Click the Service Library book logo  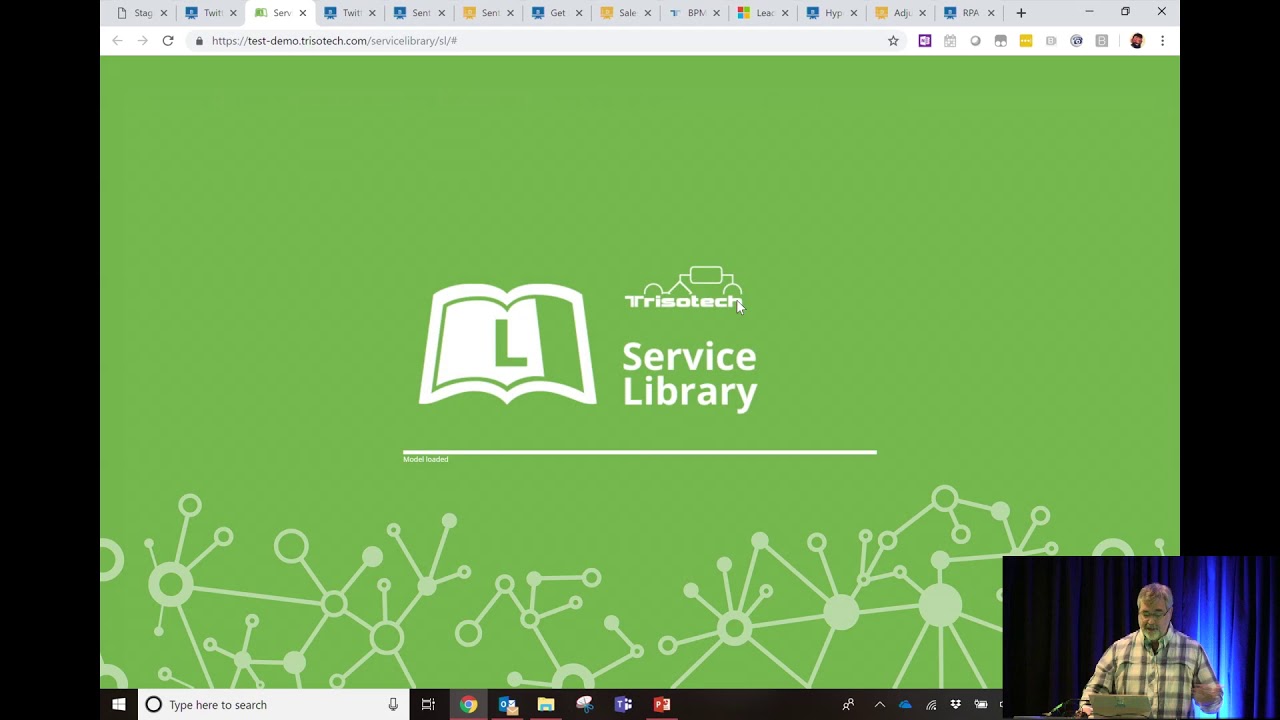(x=507, y=345)
